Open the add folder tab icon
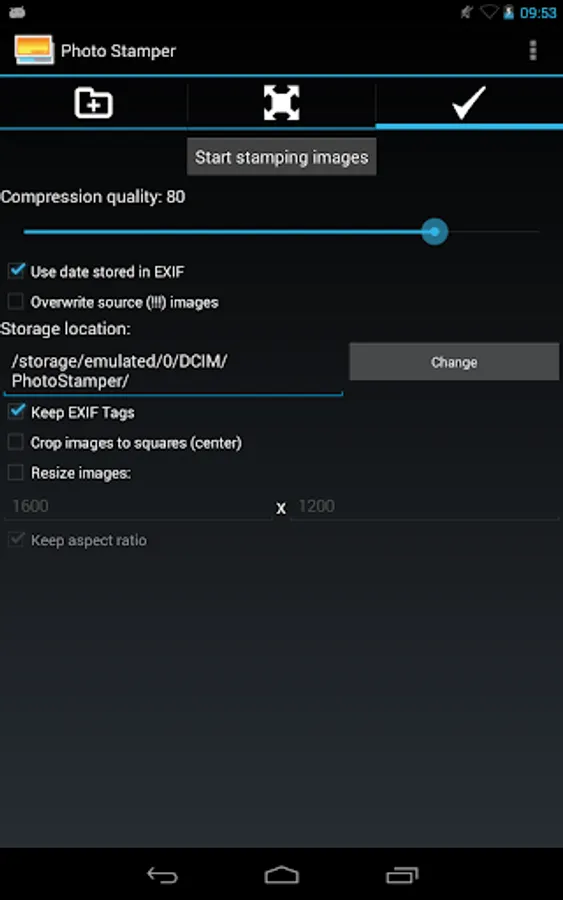This screenshot has height=900, width=563. coord(93,103)
